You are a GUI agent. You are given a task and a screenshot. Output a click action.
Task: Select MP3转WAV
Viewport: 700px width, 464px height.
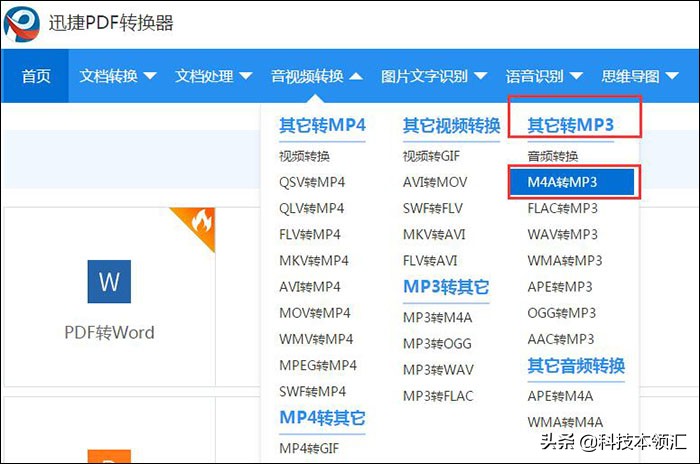438,370
